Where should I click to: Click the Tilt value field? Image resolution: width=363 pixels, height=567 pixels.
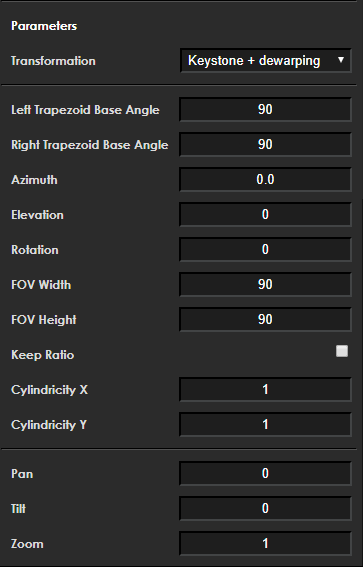tap(265, 508)
